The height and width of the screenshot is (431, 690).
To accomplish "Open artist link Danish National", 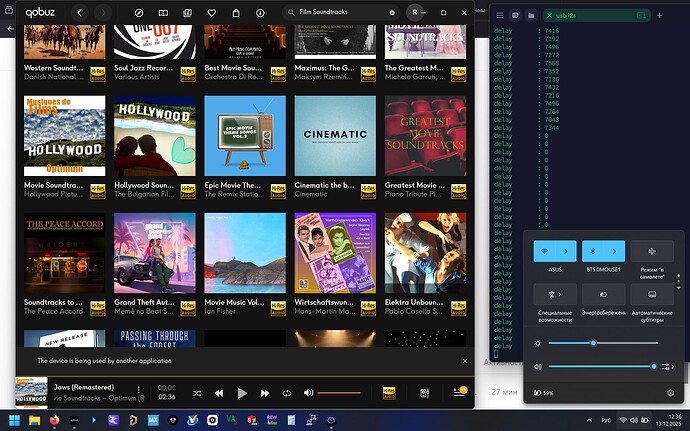I will [53, 77].
